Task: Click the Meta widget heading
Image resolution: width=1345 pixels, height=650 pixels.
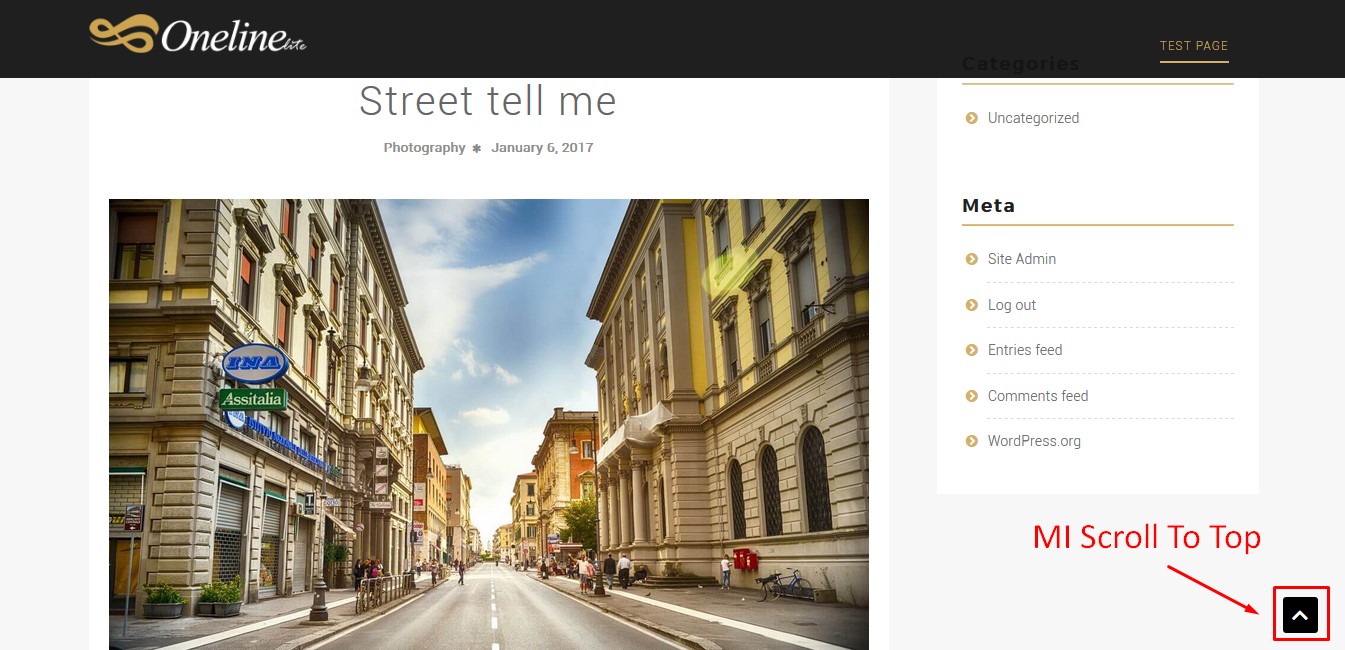Action: (x=988, y=205)
